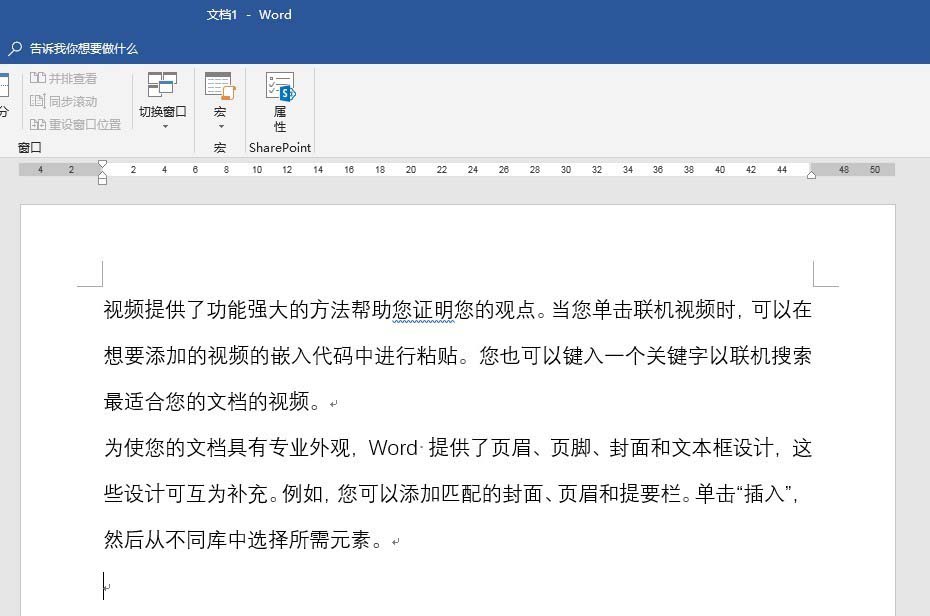
Task: Click the 宏 macros icon
Action: (x=220, y=85)
